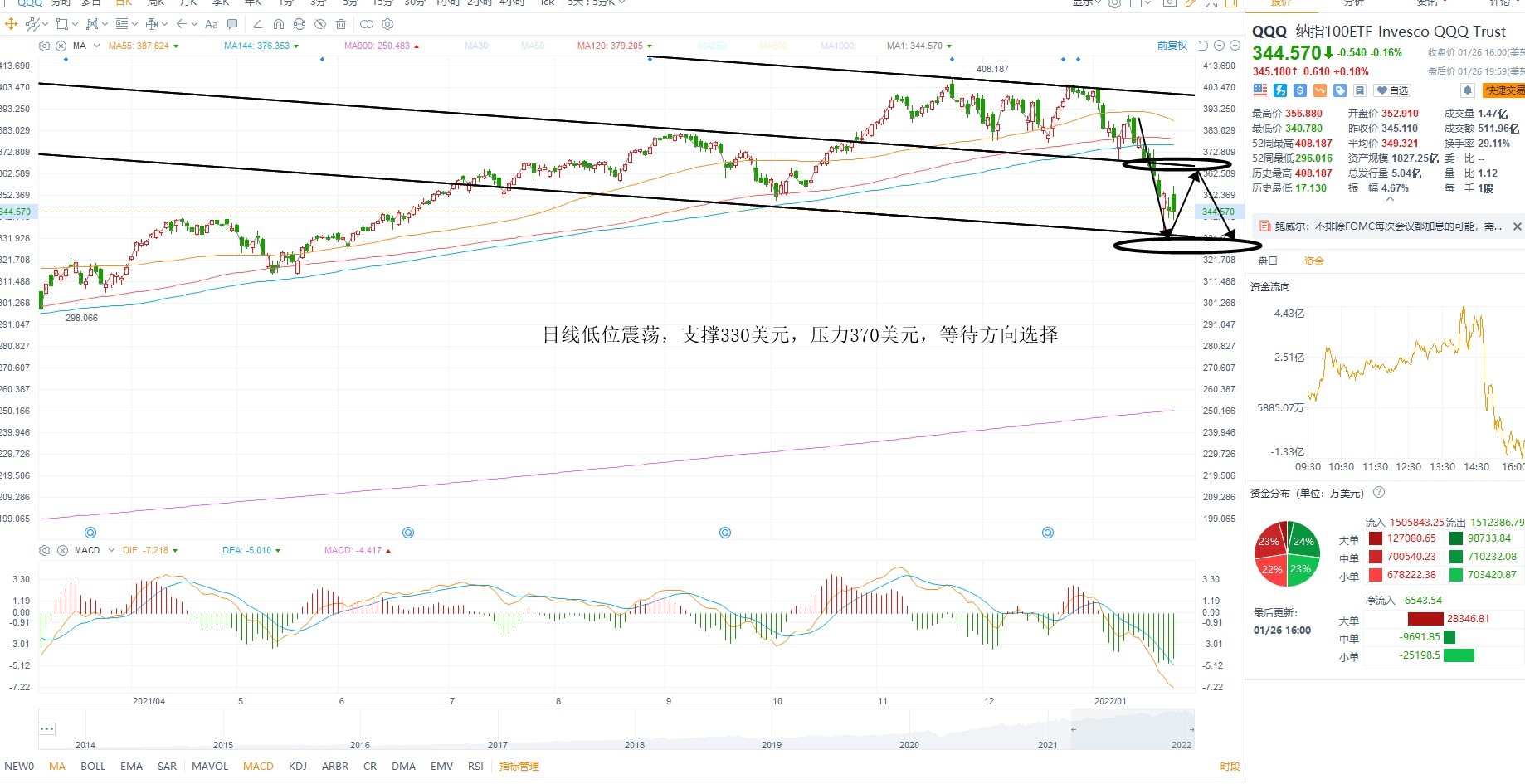1525x784 pixels.
Task: Open the MACD indicator selector dropdown
Action: [x=110, y=550]
